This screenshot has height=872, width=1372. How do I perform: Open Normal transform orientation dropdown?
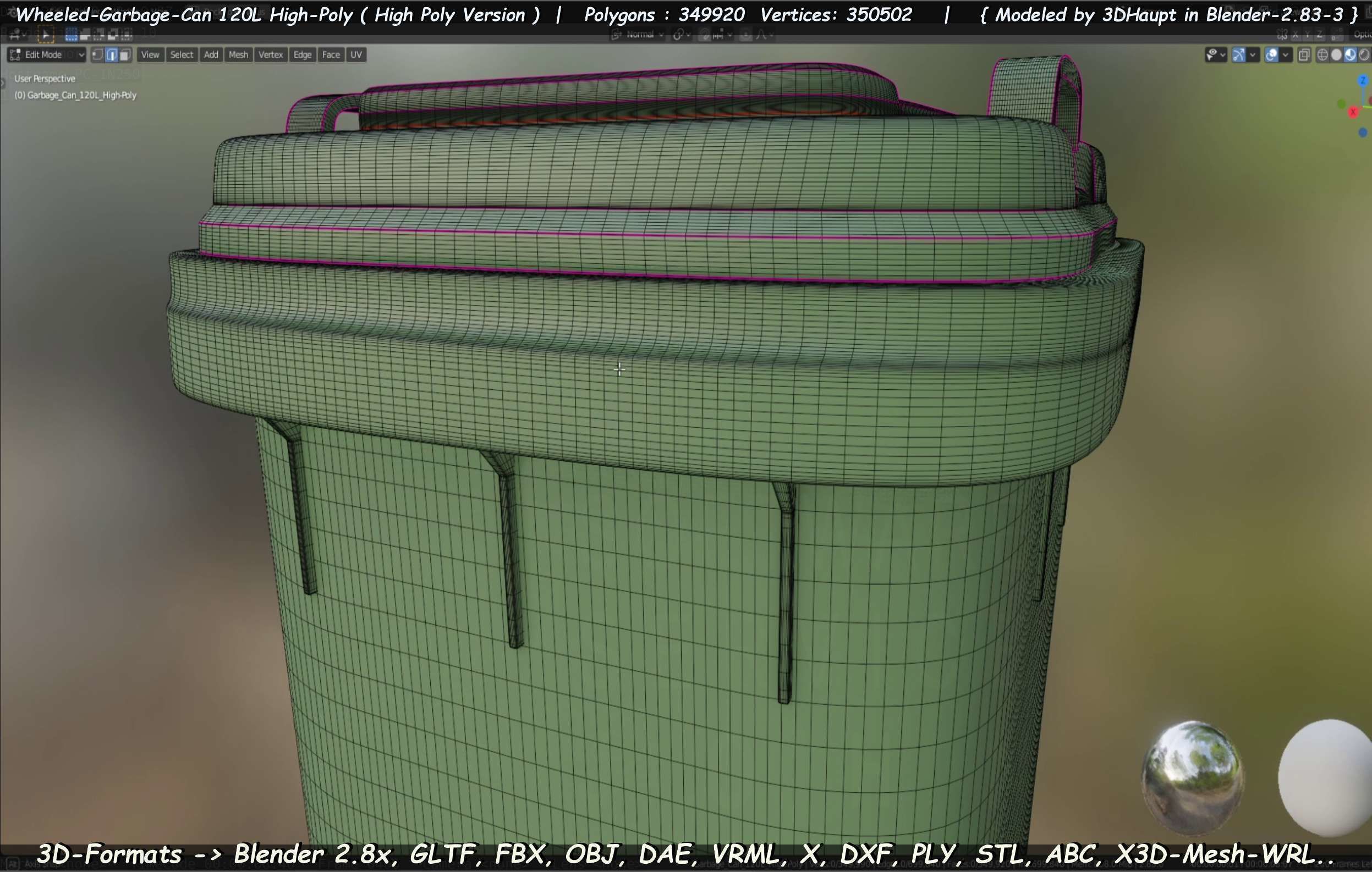638,35
